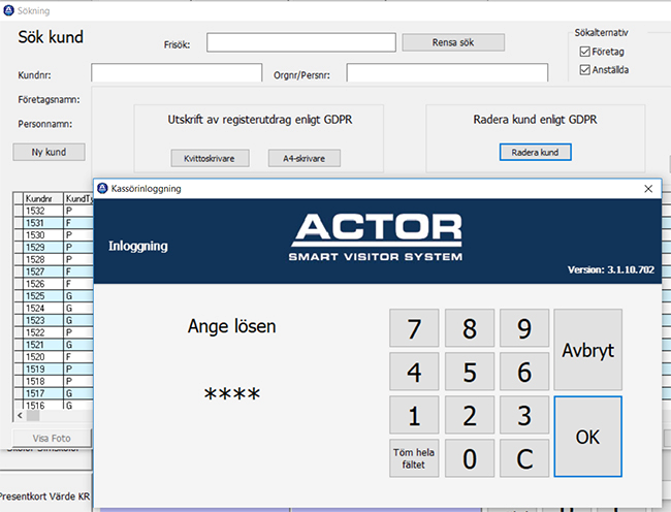Confirm password with OK button
This screenshot has width=671, height=512.
click(x=588, y=437)
